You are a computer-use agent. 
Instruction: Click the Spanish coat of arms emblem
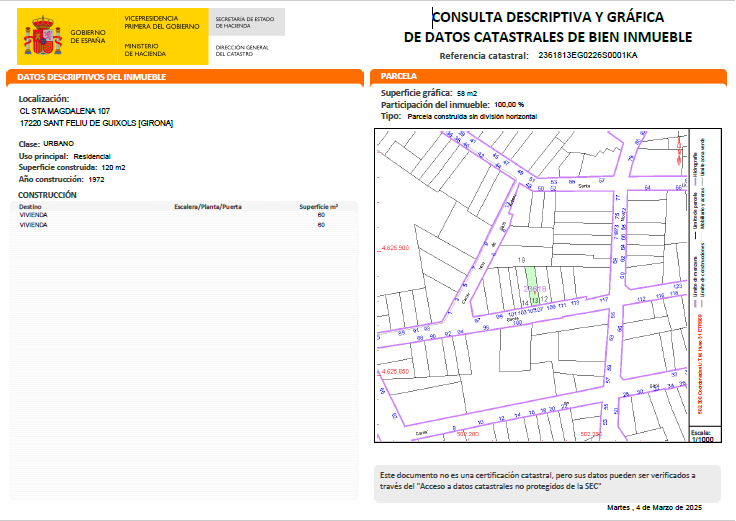coord(43,38)
